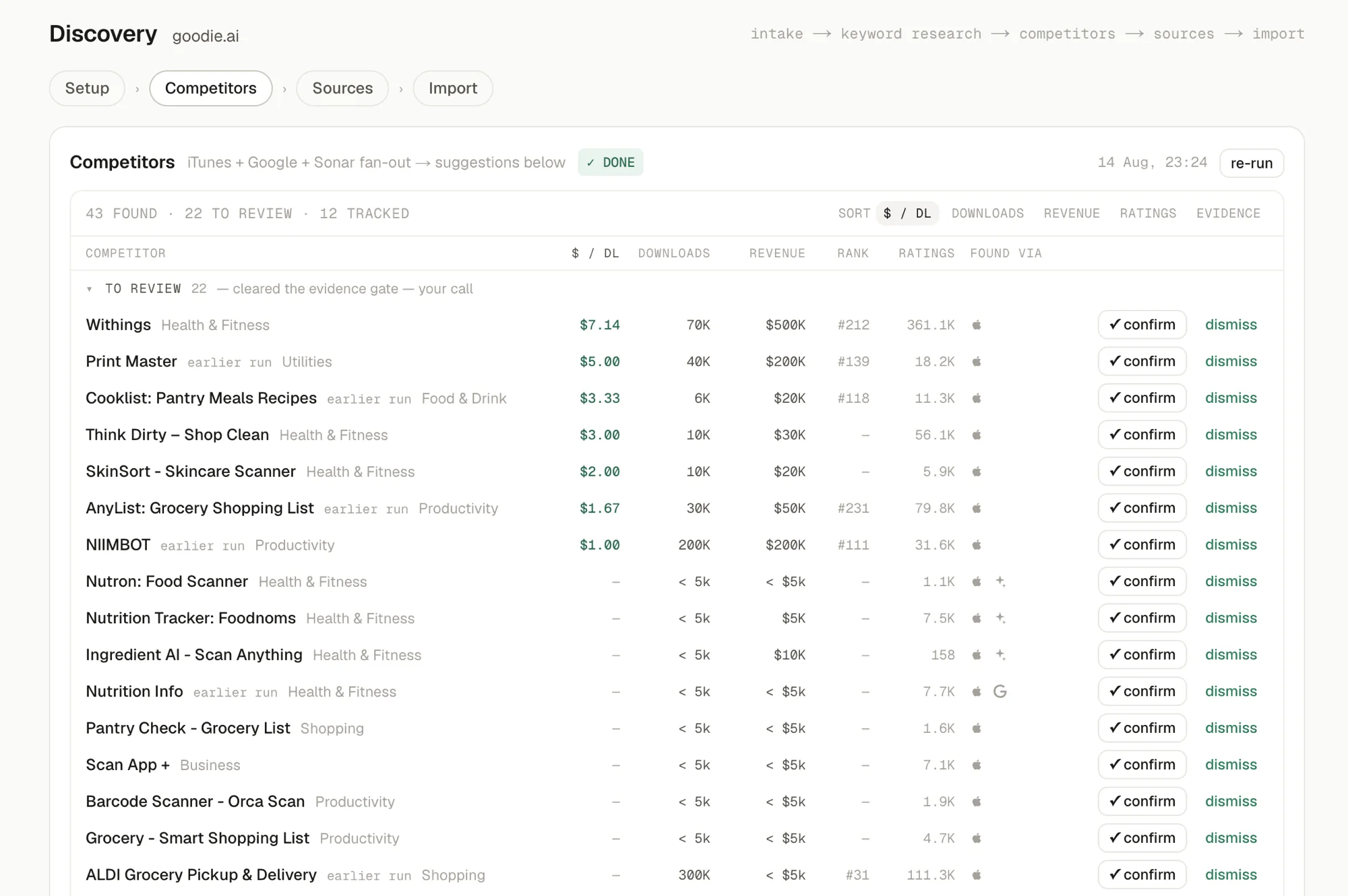The height and width of the screenshot is (896, 1348).
Task: Click the Withings competitor name
Action: tap(119, 325)
